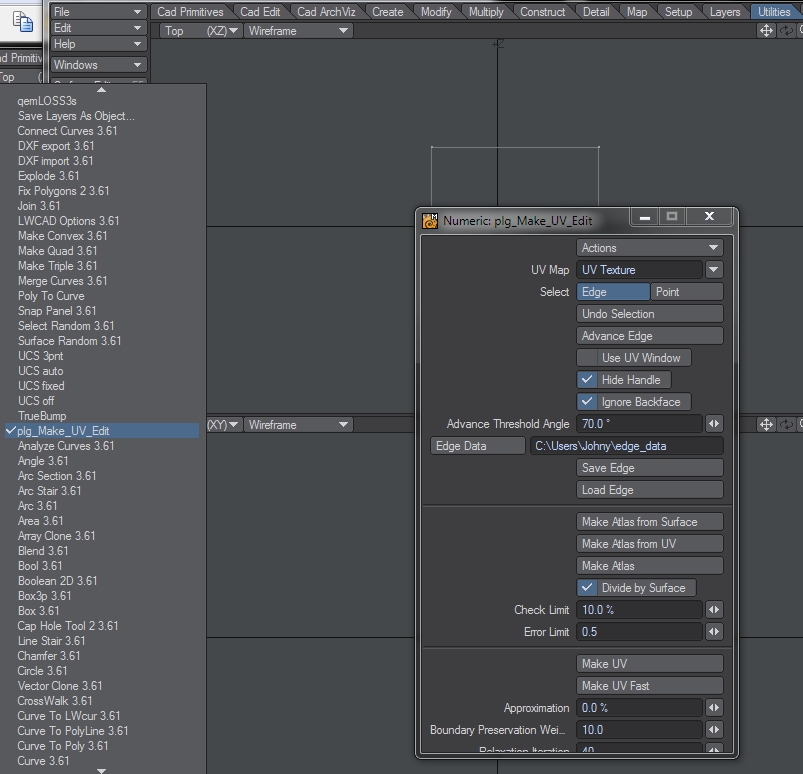This screenshot has height=774, width=803.
Task: Disable the Hide Handle checkbox
Action: click(588, 380)
